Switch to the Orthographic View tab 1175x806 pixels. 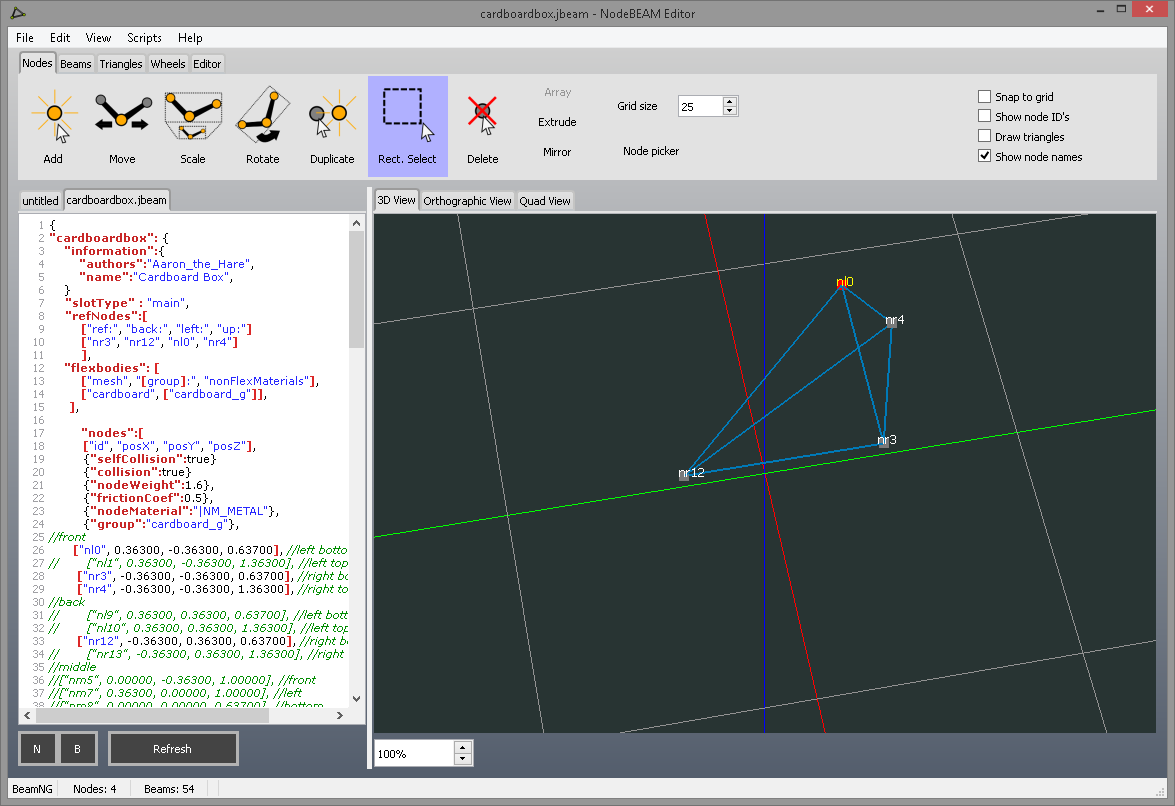point(467,201)
